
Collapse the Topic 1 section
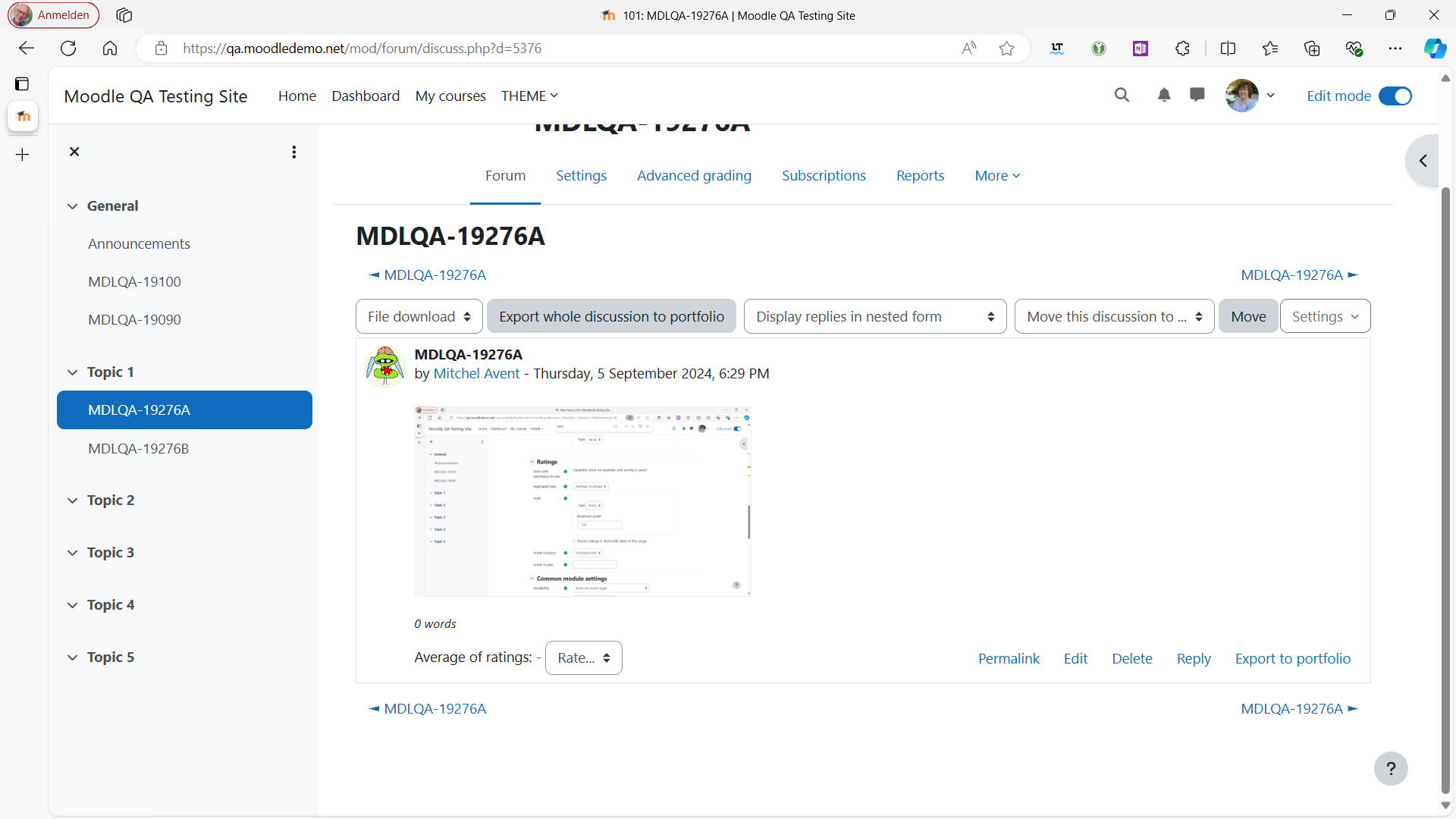72,372
